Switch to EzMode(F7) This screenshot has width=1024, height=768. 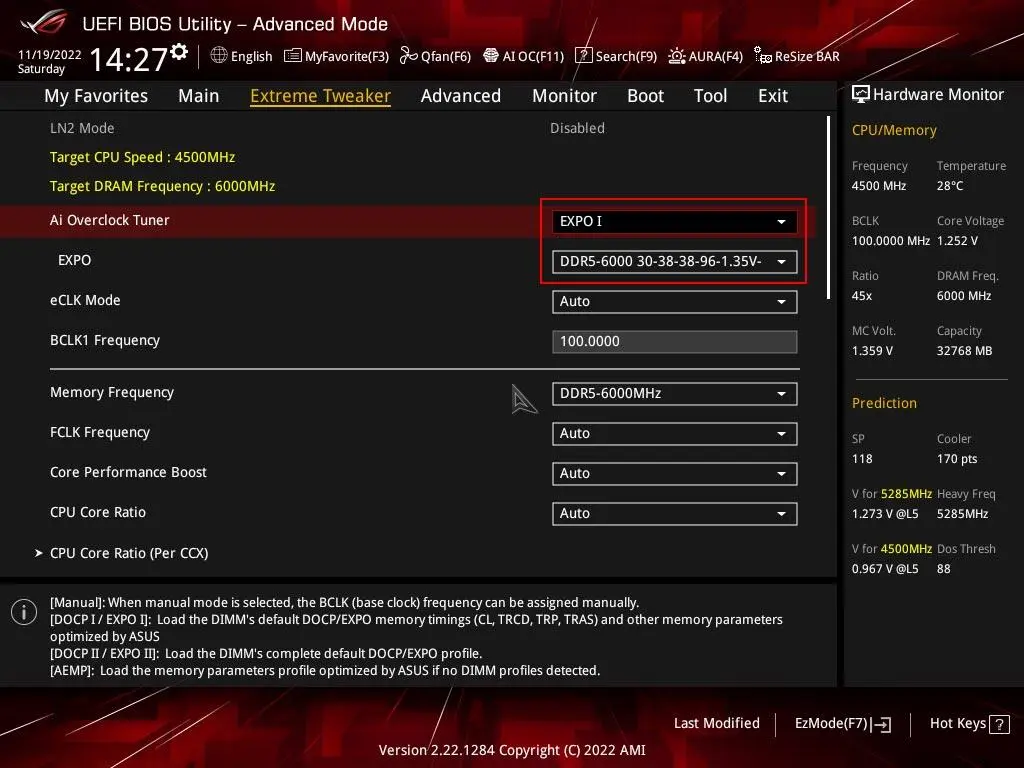[x=842, y=724]
